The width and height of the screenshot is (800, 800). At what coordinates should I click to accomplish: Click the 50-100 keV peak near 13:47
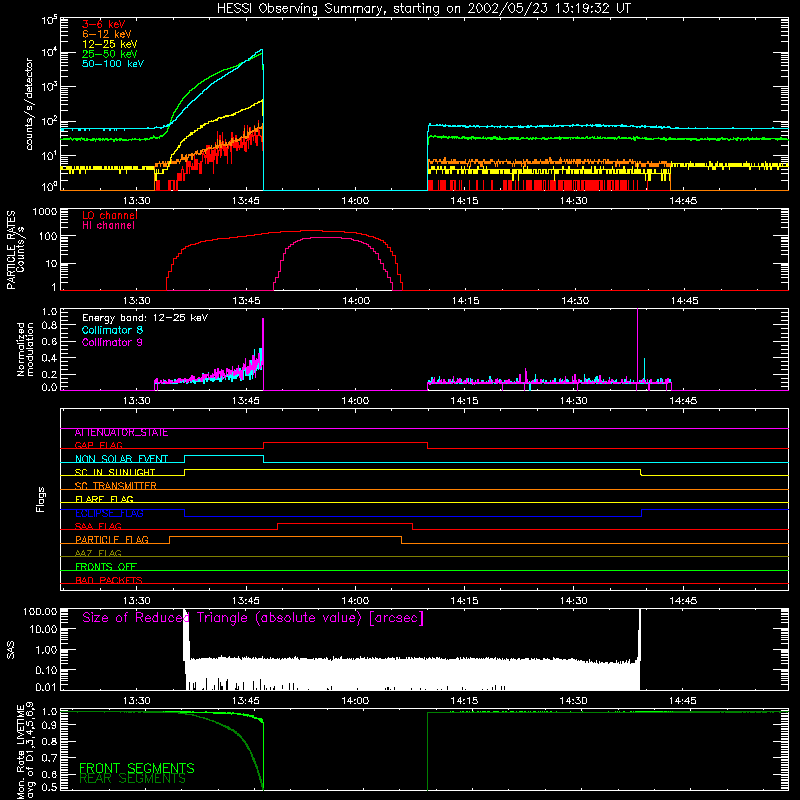click(262, 50)
